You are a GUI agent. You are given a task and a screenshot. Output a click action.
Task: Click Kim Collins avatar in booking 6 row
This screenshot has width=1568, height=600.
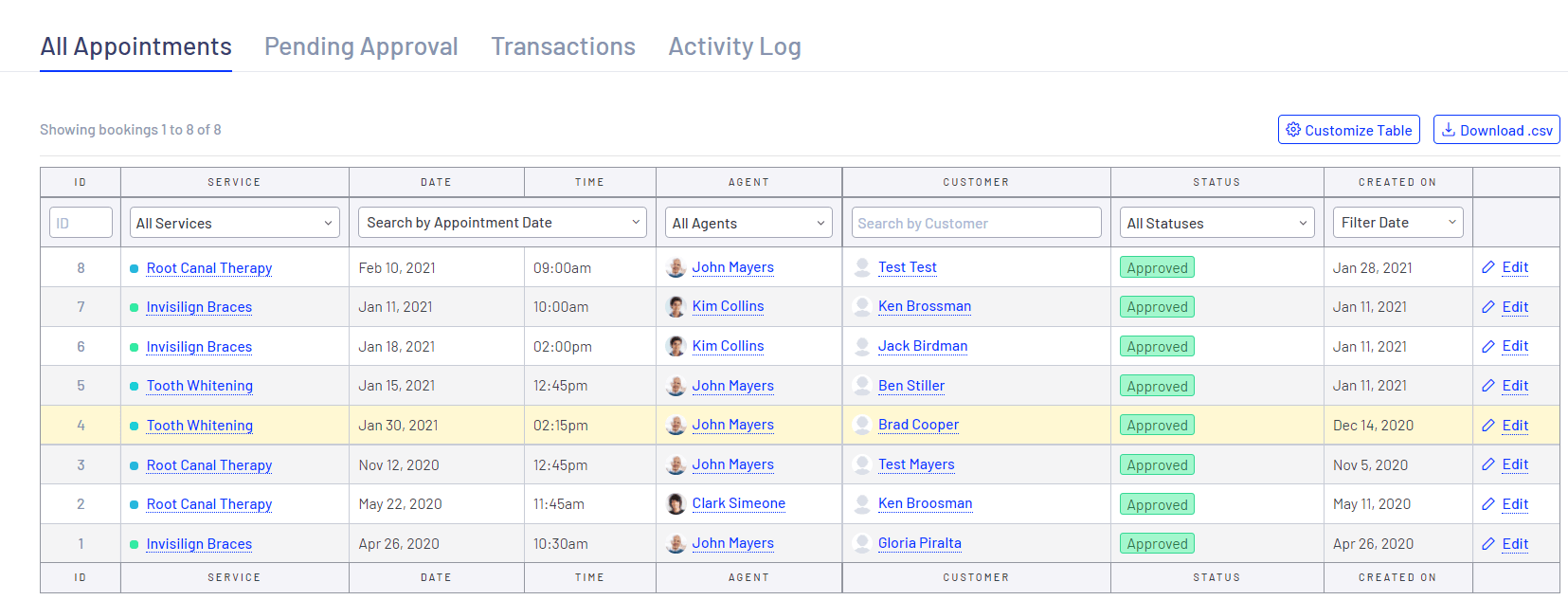tap(676, 346)
